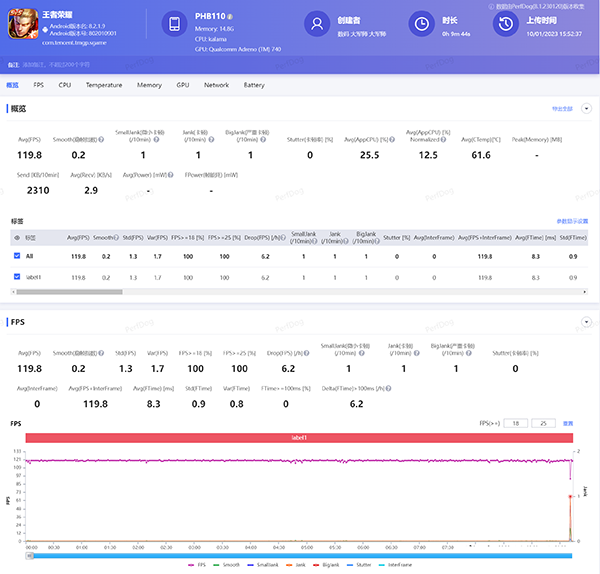
Task: Open the parameter display settings link
Action: [x=572, y=220]
